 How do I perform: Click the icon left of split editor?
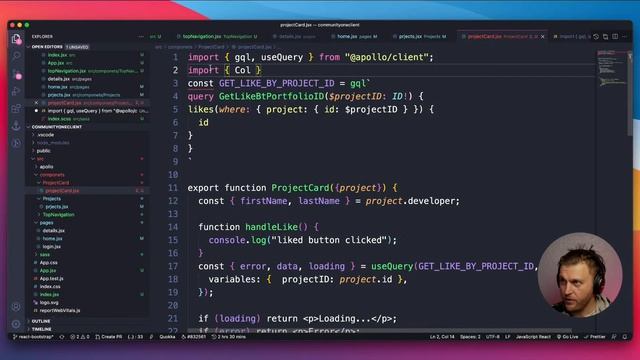click(606, 37)
